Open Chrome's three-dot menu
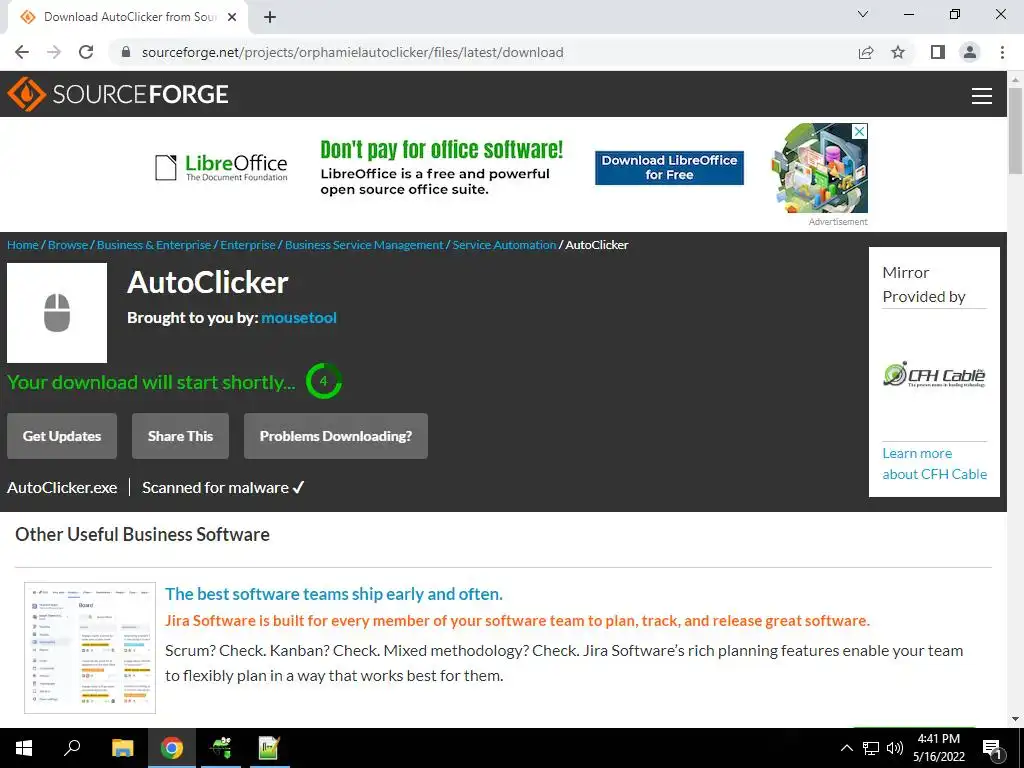 pyautogui.click(x=1002, y=52)
